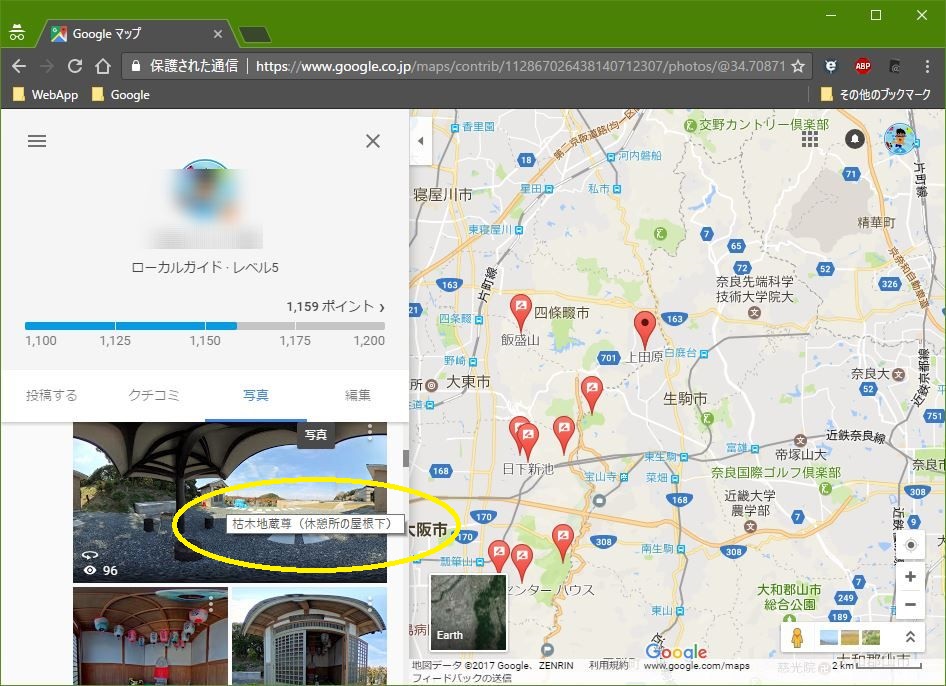Click 交野カントリー倶楽部 label
This screenshot has height=686, width=946.
(764, 124)
